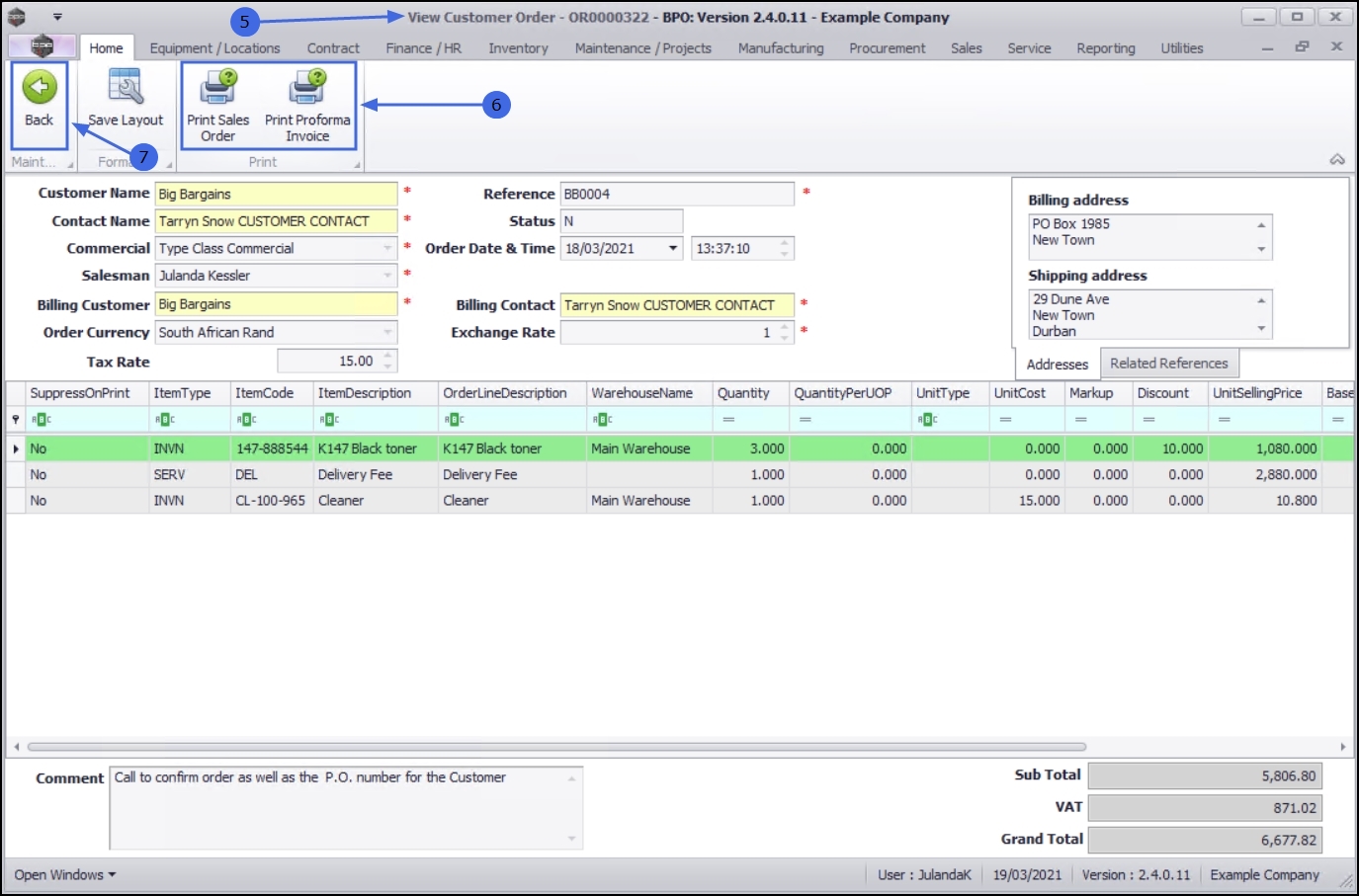Click the Reference field BB0004
The width and height of the screenshot is (1359, 896).
click(x=677, y=195)
